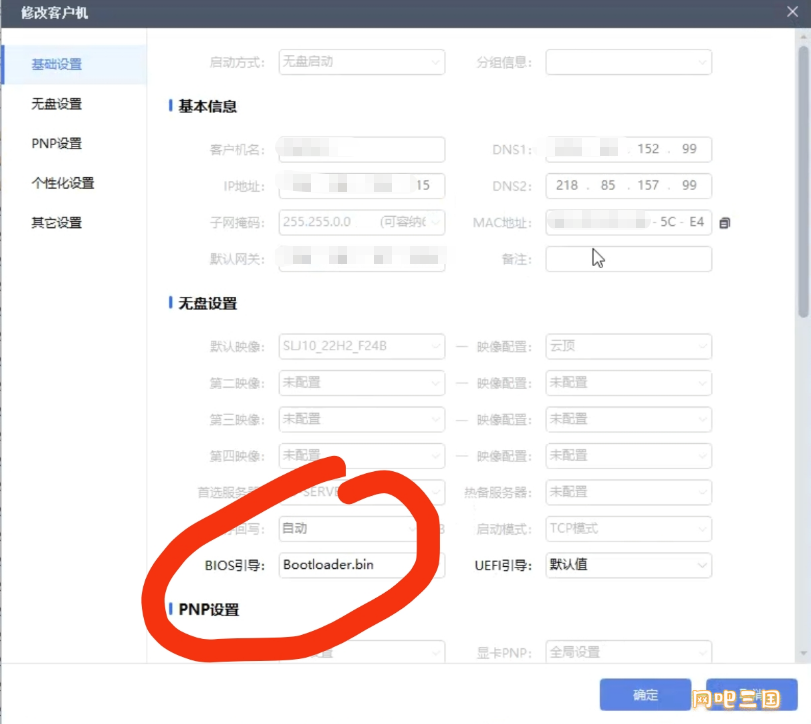Expand the UEFI引导 dropdown
811x724 pixels.
[628, 565]
